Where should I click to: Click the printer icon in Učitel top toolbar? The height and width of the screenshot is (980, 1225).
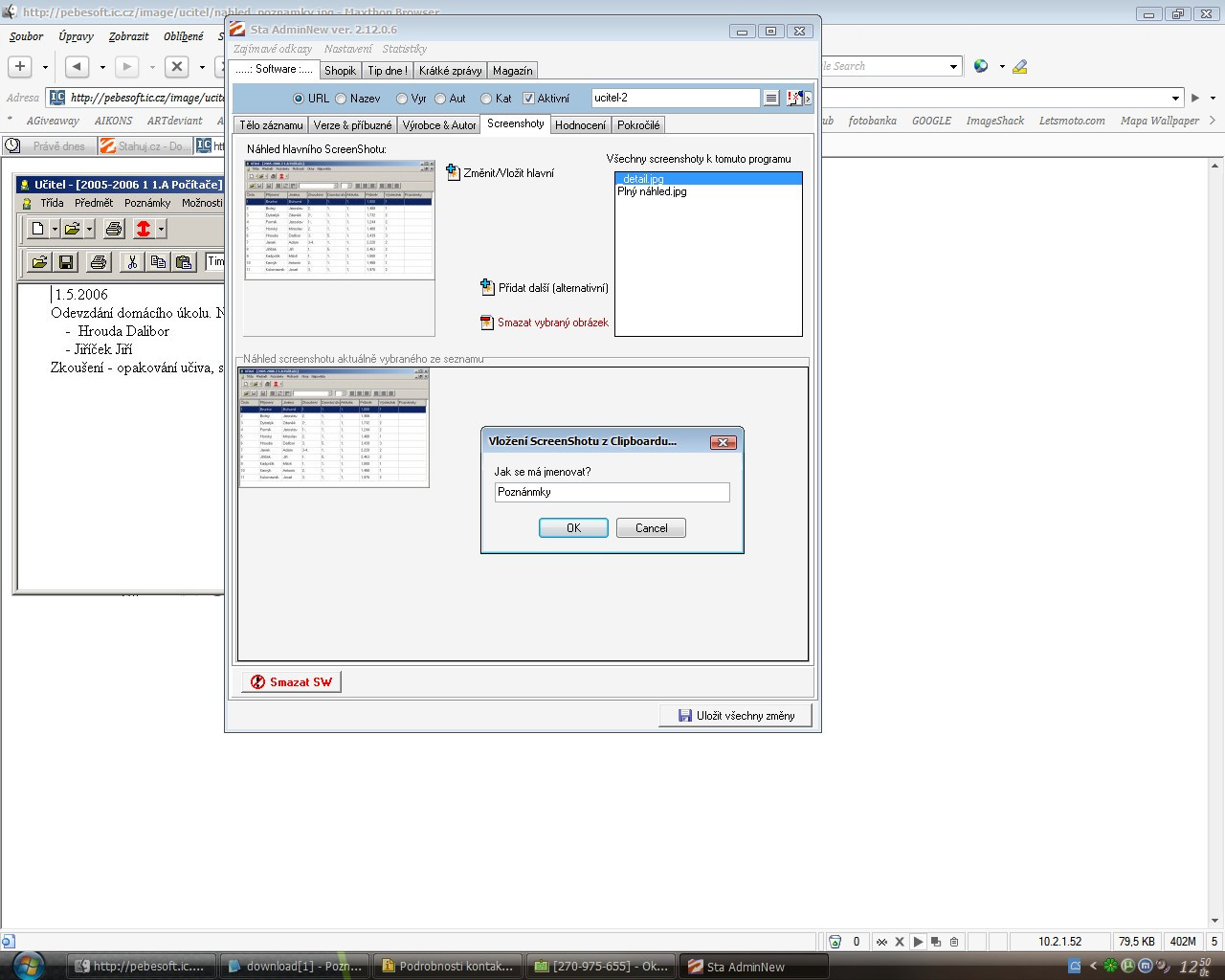click(114, 229)
